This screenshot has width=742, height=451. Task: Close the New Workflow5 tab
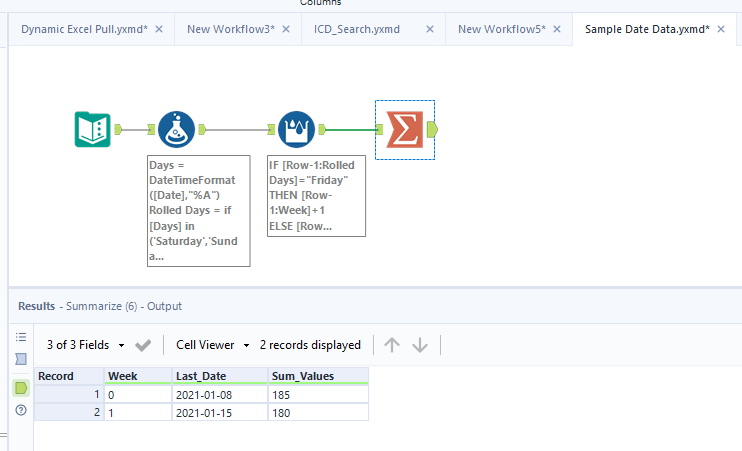(557, 29)
